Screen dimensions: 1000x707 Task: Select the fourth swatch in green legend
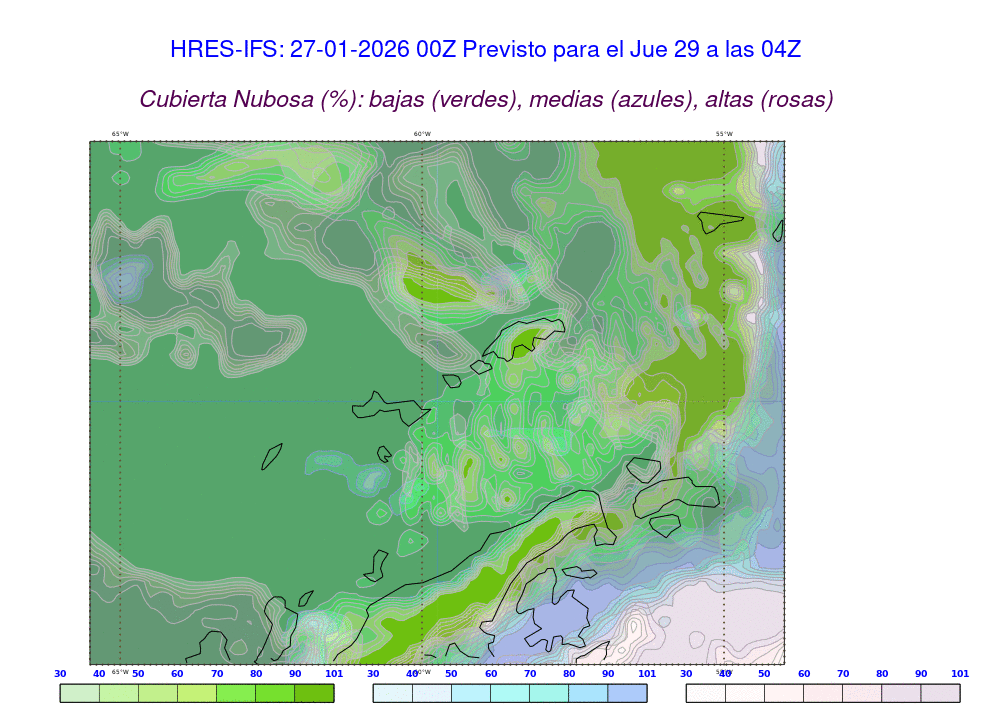[x=197, y=693]
